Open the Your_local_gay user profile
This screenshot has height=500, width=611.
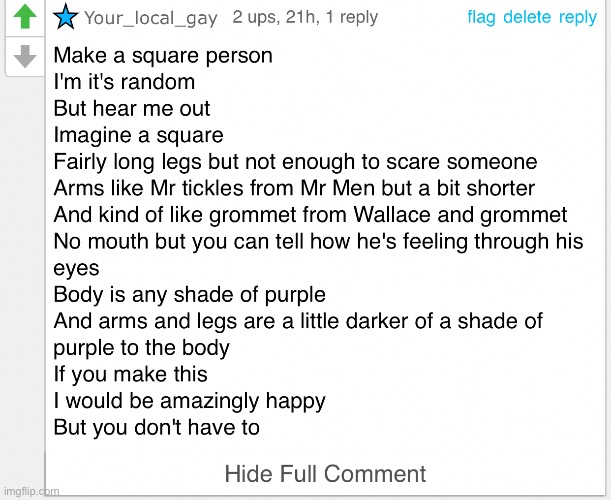click(x=151, y=18)
